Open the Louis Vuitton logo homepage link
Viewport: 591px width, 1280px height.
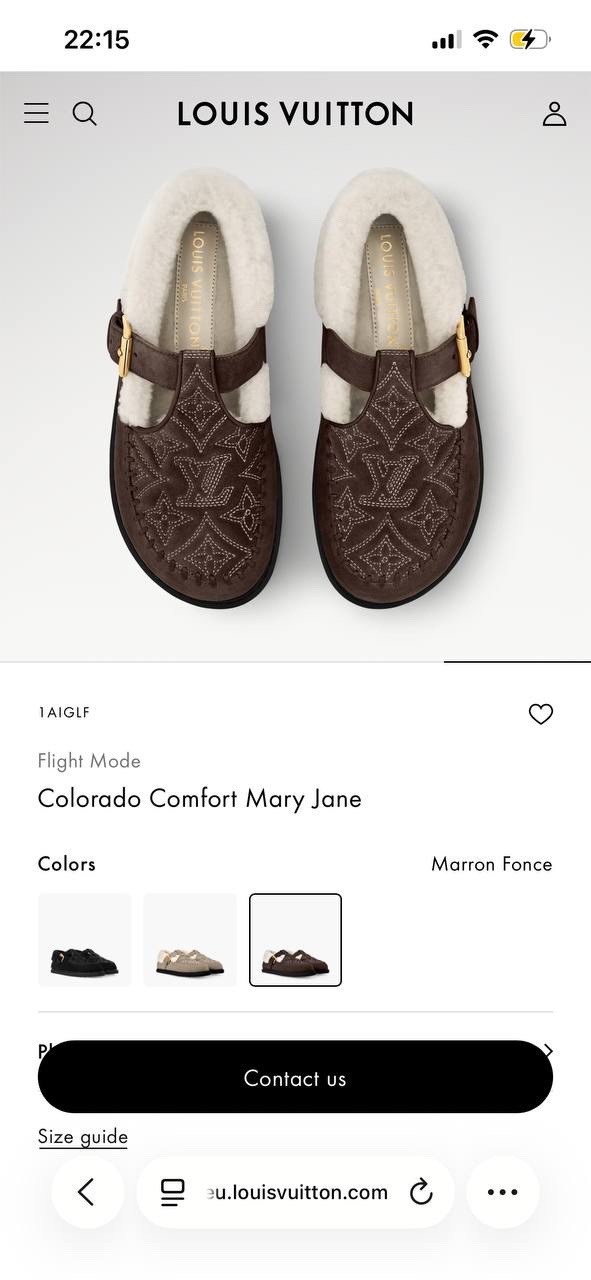(x=295, y=113)
